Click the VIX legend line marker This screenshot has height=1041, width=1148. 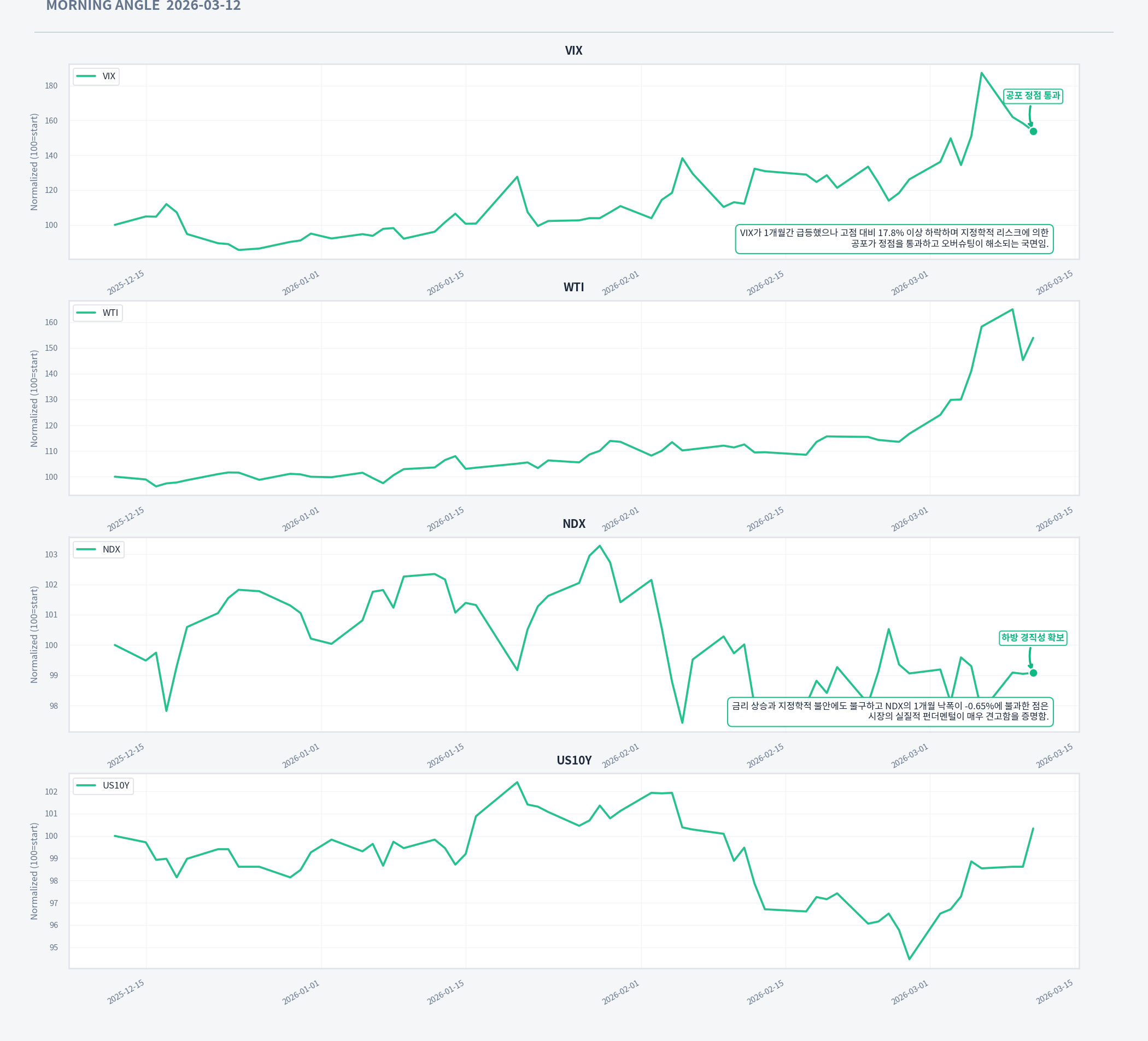click(86, 77)
